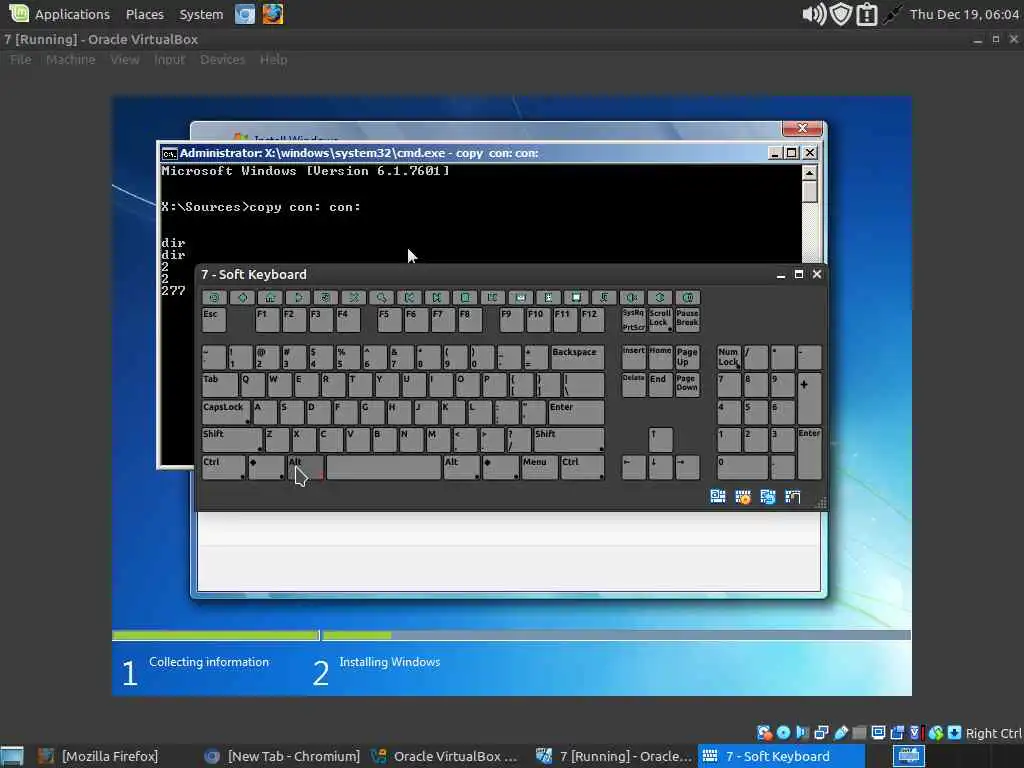Image resolution: width=1024 pixels, height=768 pixels.
Task: Open the File menu in VirtualBox
Action: click(20, 59)
